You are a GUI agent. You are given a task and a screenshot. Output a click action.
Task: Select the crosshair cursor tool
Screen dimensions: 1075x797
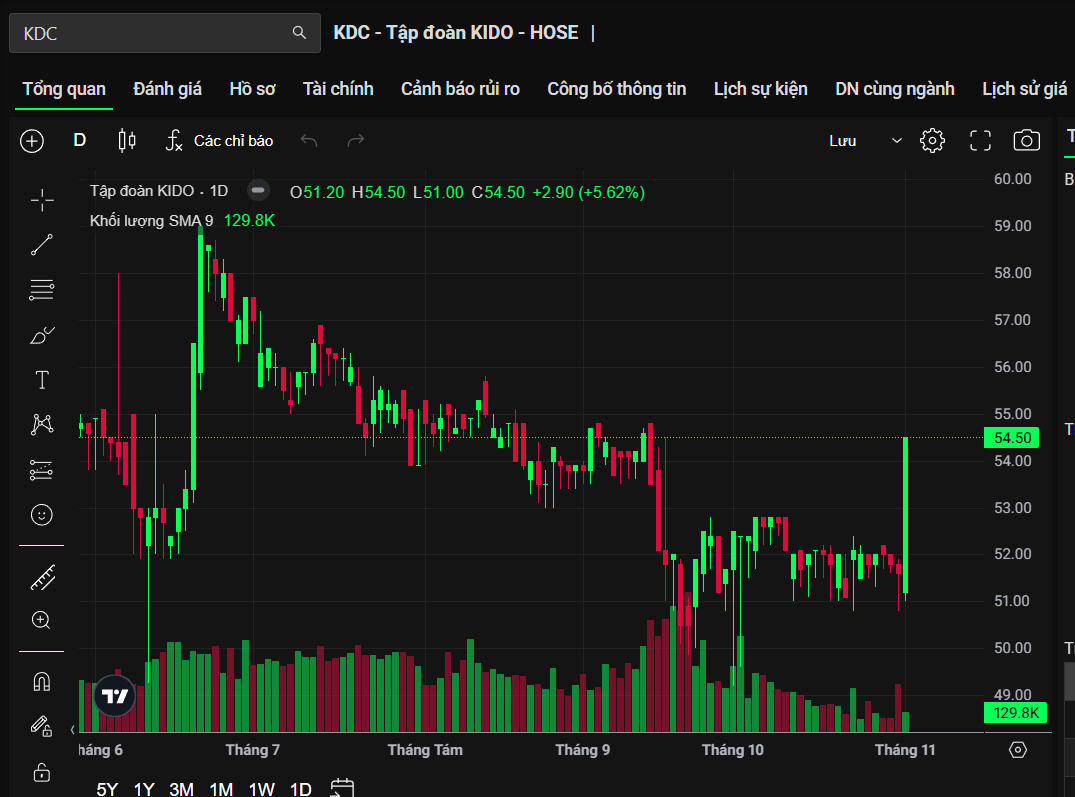(x=42, y=201)
